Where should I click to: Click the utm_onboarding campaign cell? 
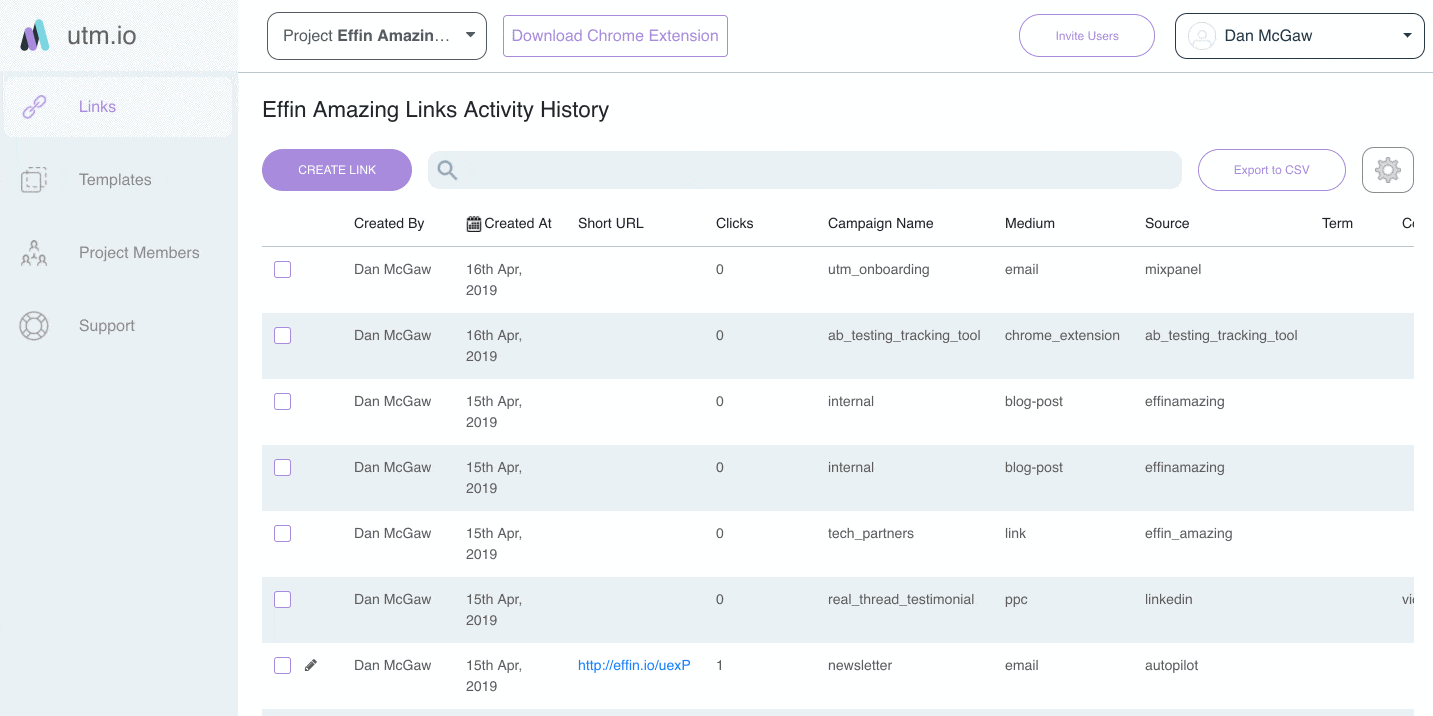click(x=879, y=269)
